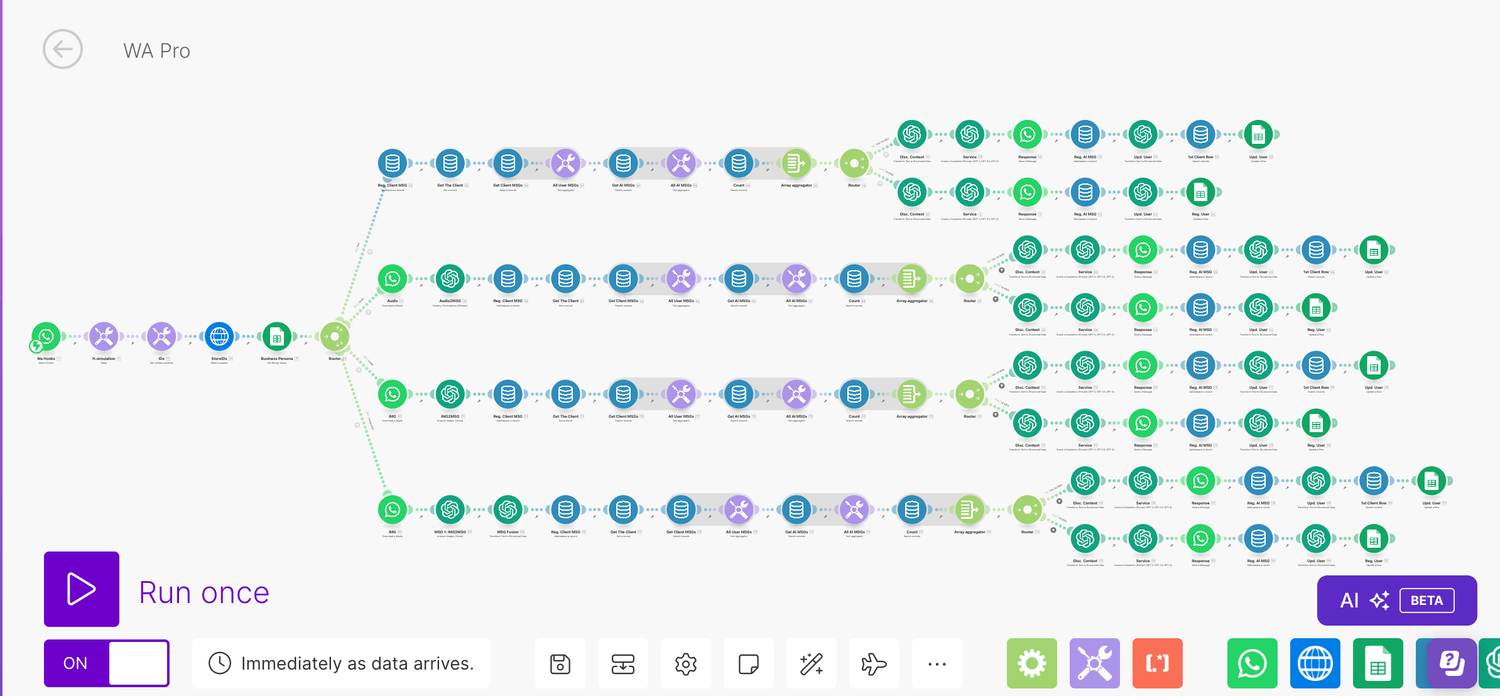Go back using the arrow beside WA Pro
This screenshot has height=696, width=1500.
[62, 49]
